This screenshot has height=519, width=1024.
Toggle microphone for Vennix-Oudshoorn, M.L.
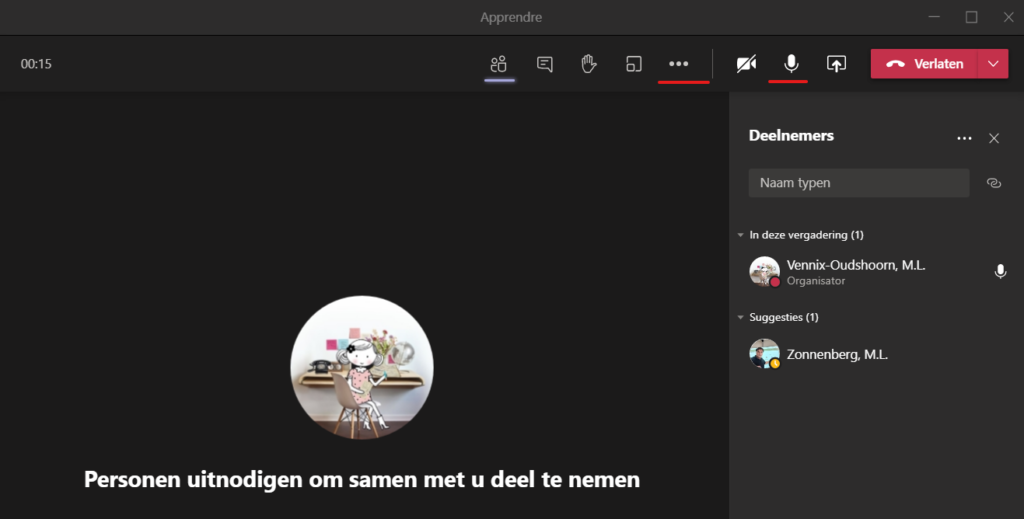point(1000,271)
